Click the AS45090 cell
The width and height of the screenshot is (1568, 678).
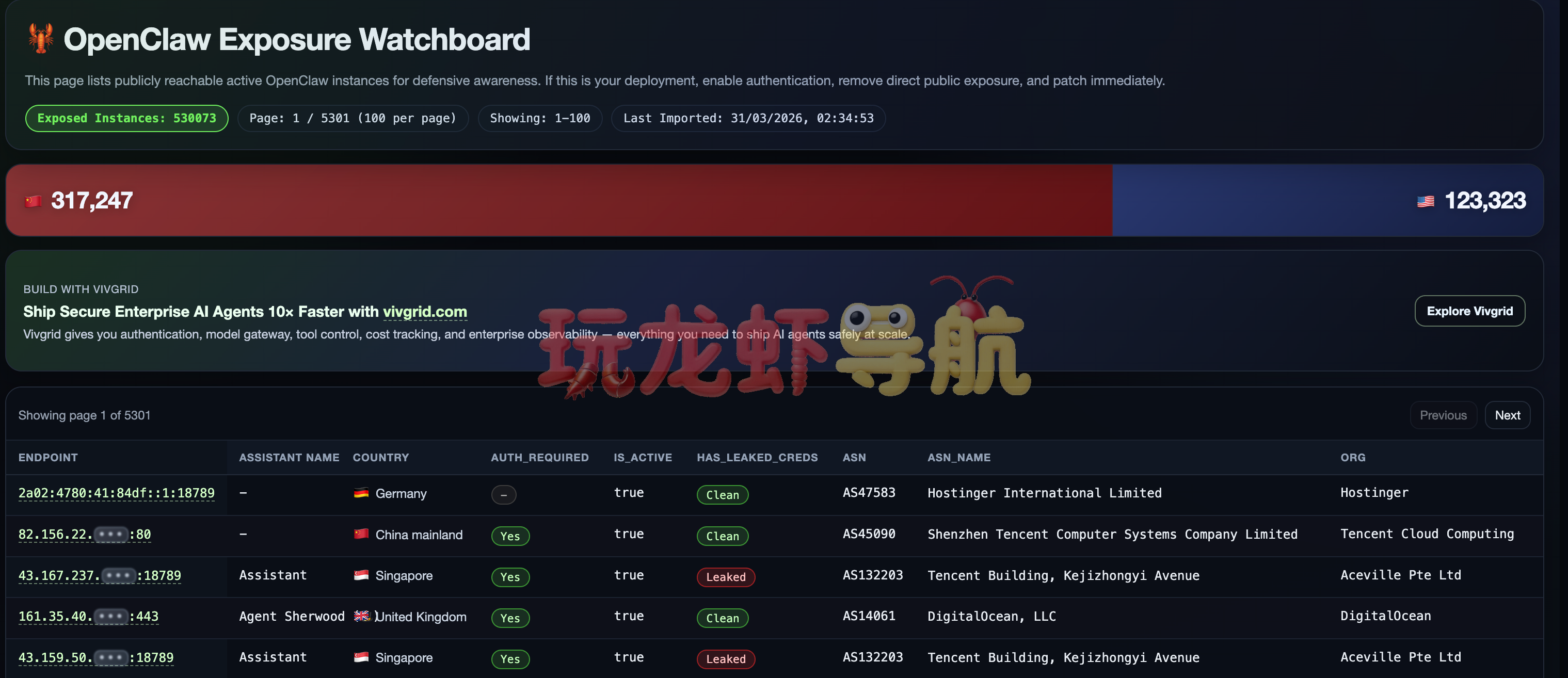869,534
